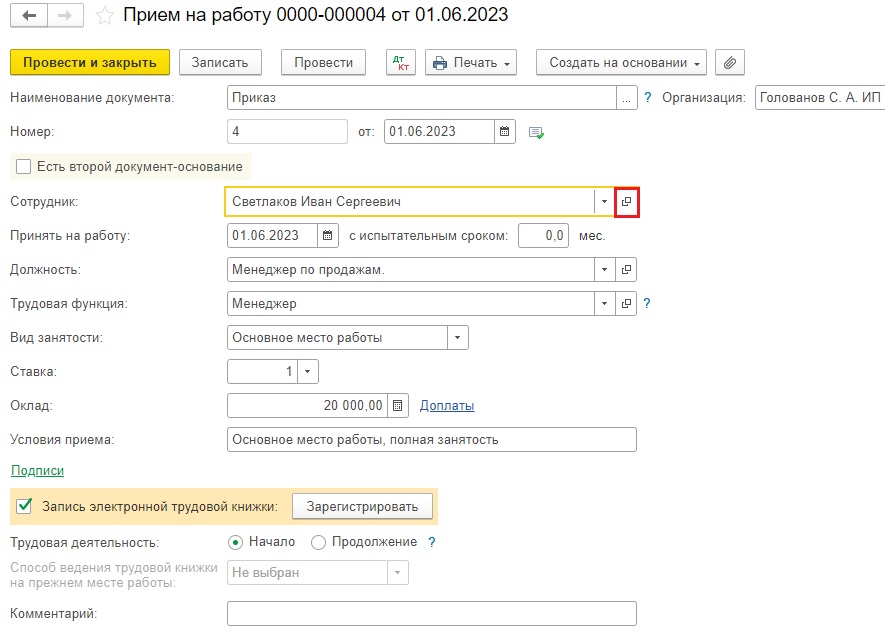Open Печать menu
885x631 pixels.
[x=471, y=62]
